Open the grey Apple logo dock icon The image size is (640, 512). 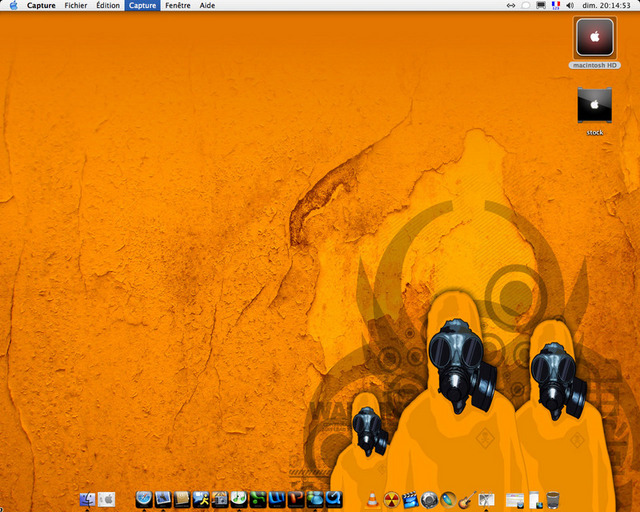coord(107,499)
